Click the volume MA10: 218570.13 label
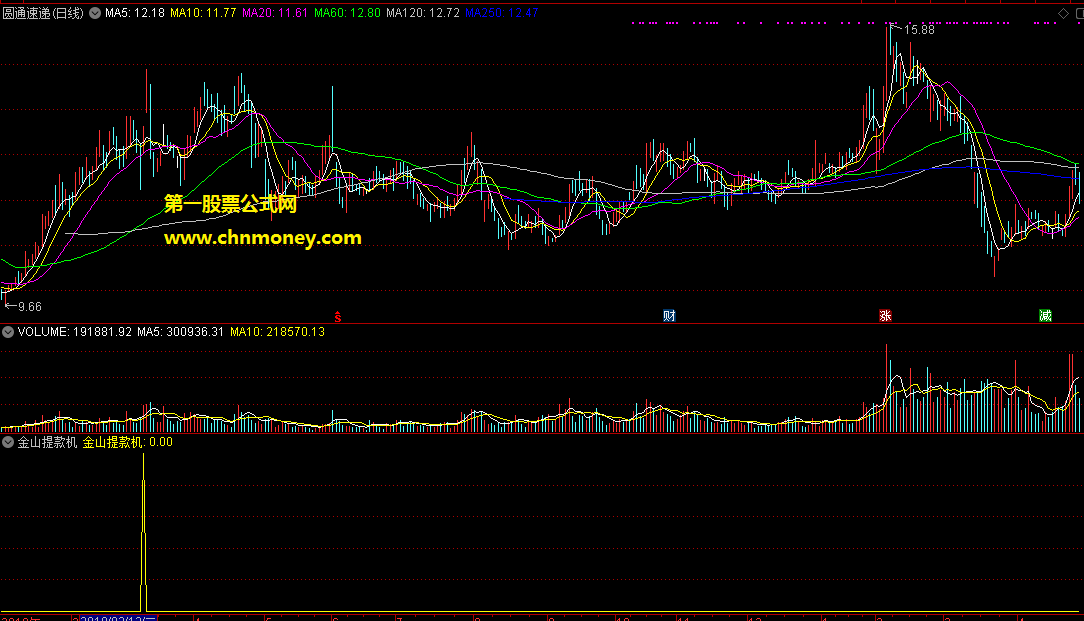Image resolution: width=1084 pixels, height=621 pixels. click(x=277, y=332)
